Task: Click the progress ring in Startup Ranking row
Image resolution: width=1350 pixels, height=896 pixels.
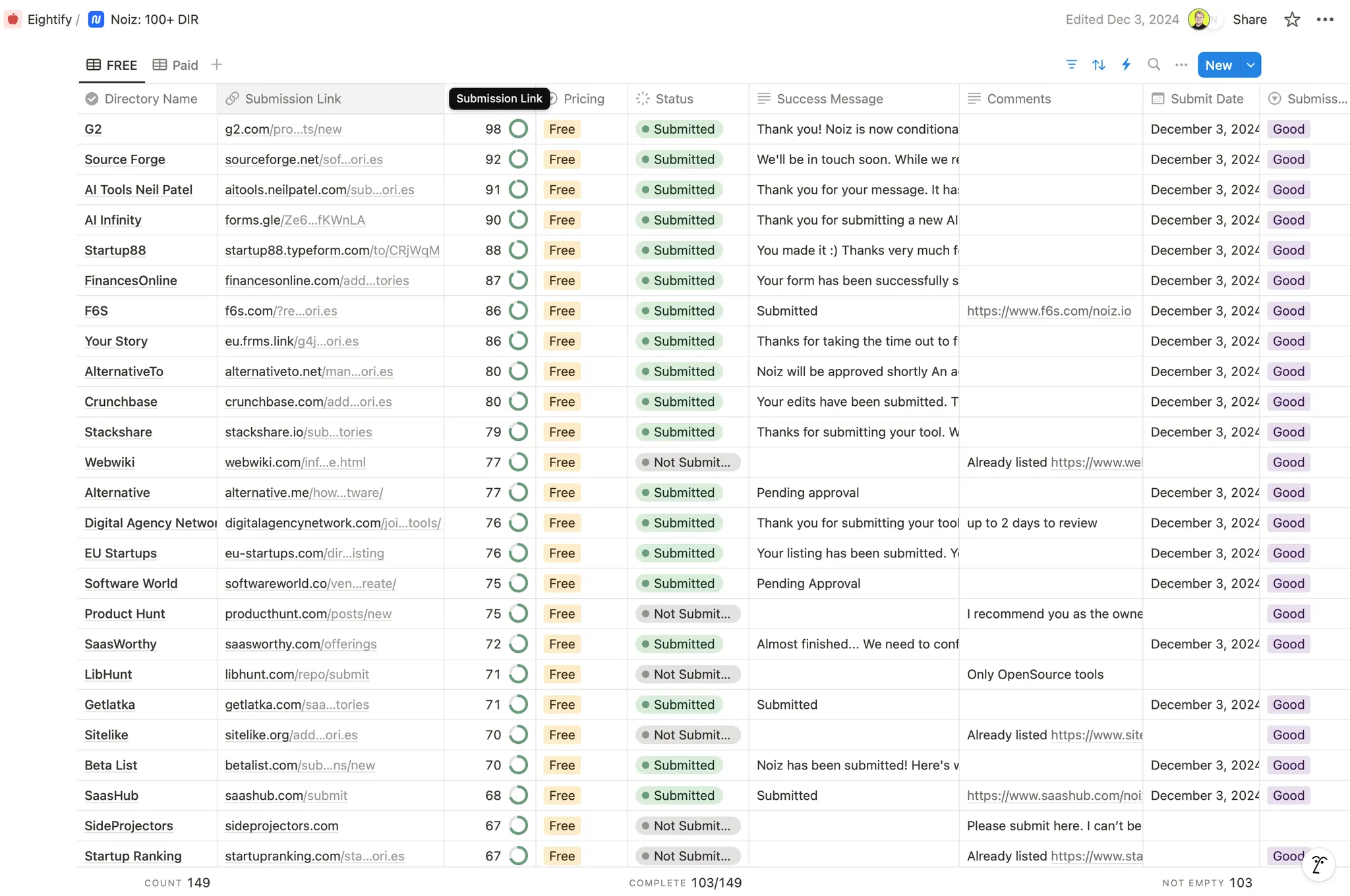Action: tap(519, 856)
